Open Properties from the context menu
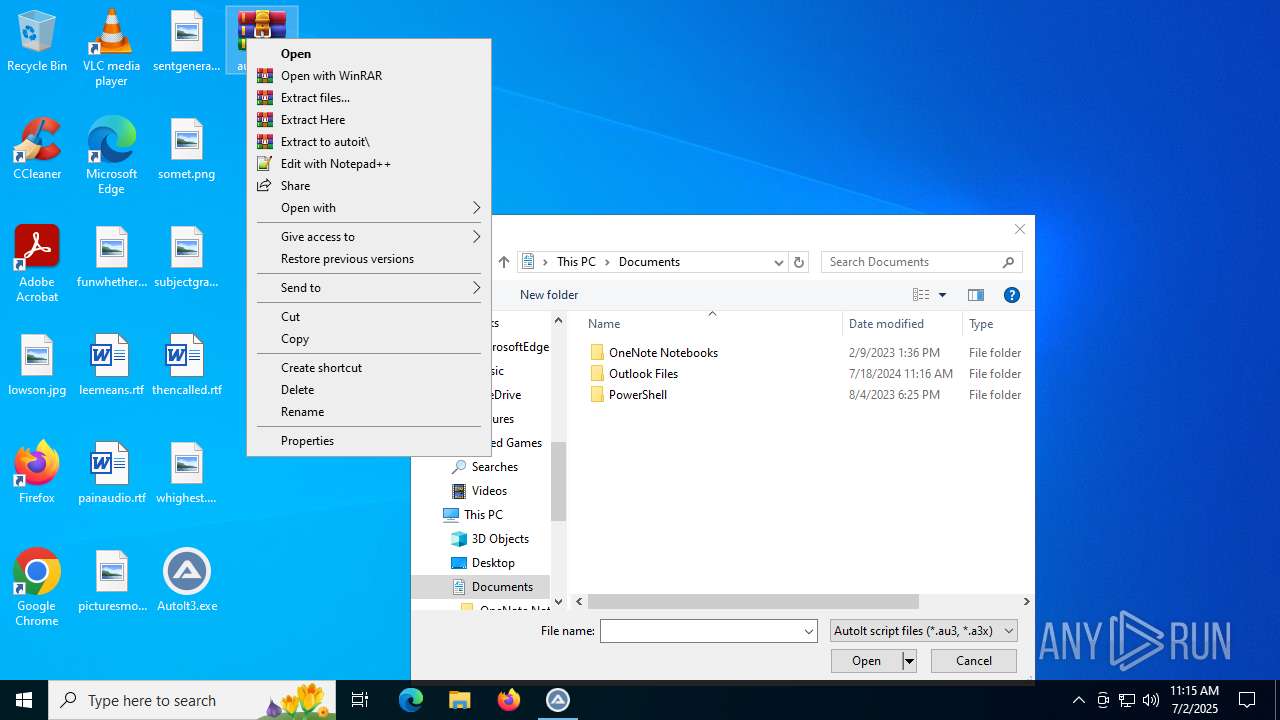Viewport: 1280px width, 720px height. click(x=369, y=441)
